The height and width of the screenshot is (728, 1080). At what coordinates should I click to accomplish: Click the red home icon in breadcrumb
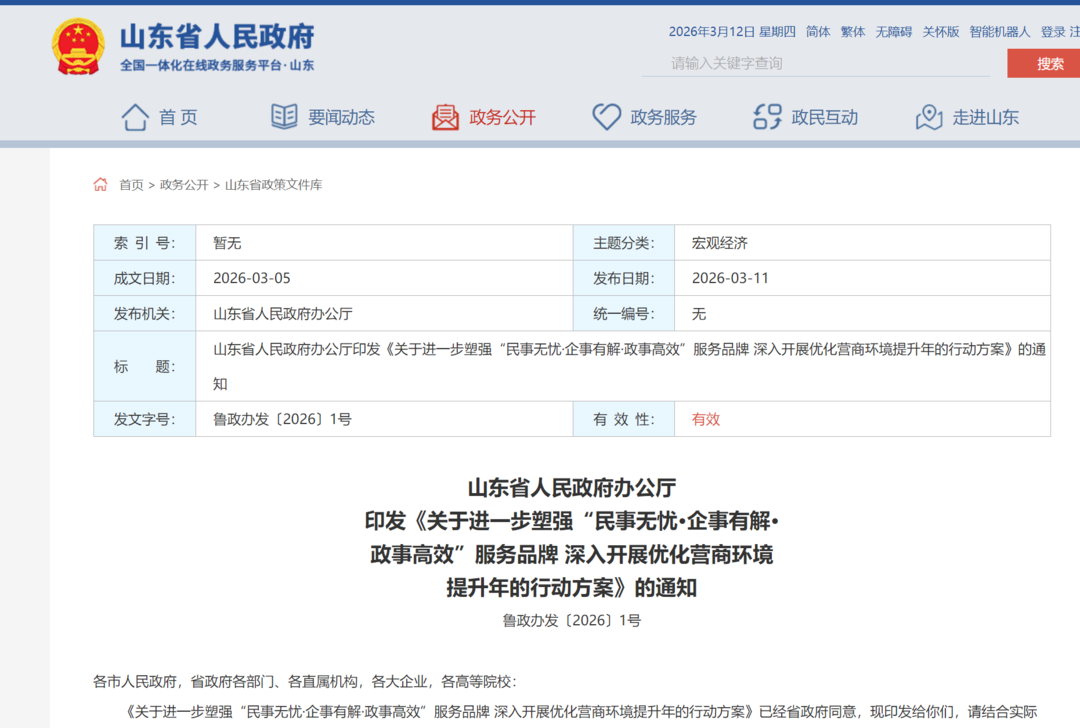[100, 185]
